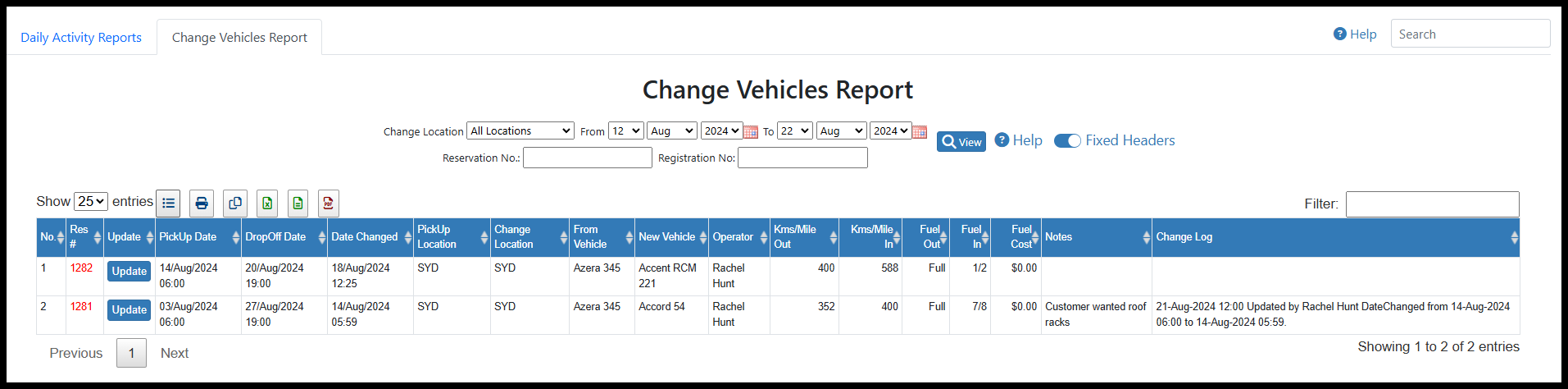Sort by Operator column
The width and height of the screenshot is (1568, 389).
739,237
